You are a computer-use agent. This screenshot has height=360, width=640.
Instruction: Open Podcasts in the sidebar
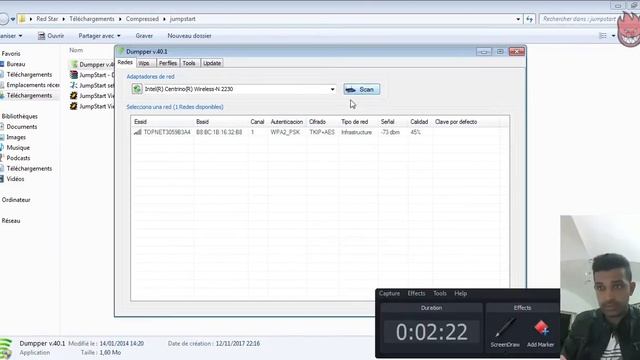[x=18, y=158]
